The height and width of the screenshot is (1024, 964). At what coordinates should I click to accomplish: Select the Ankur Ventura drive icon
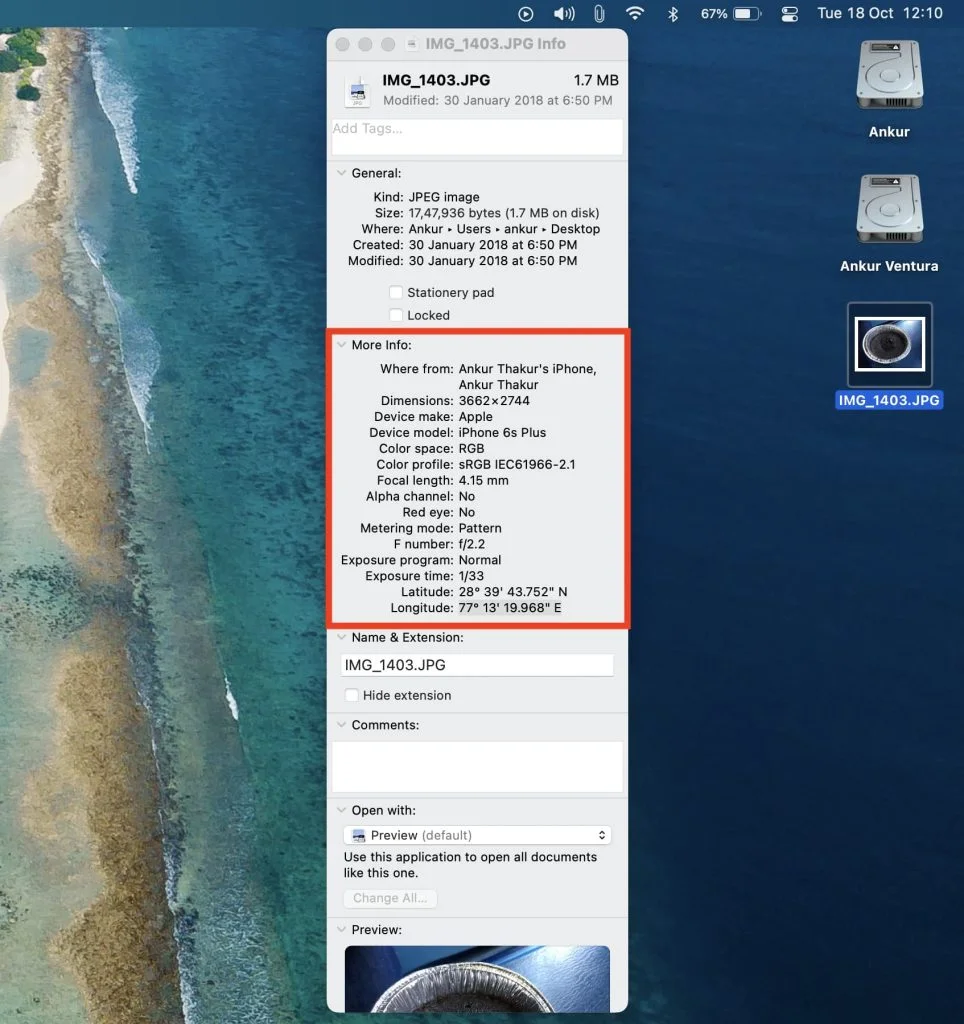click(890, 208)
